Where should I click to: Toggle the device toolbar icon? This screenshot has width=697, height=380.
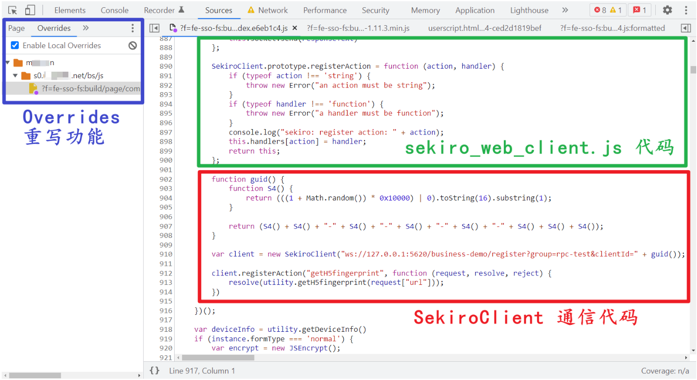pos(30,10)
